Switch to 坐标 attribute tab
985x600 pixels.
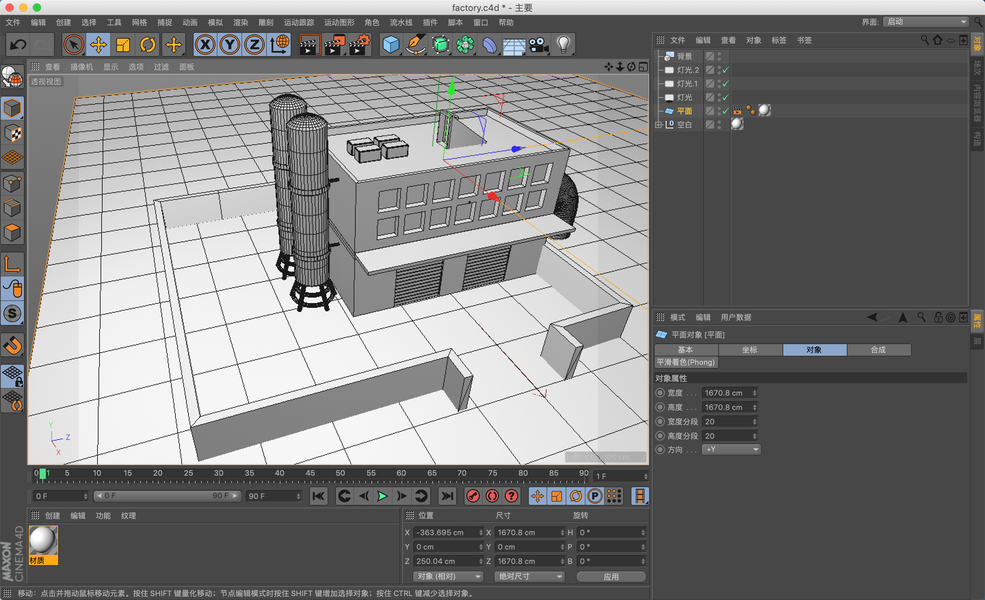[750, 350]
